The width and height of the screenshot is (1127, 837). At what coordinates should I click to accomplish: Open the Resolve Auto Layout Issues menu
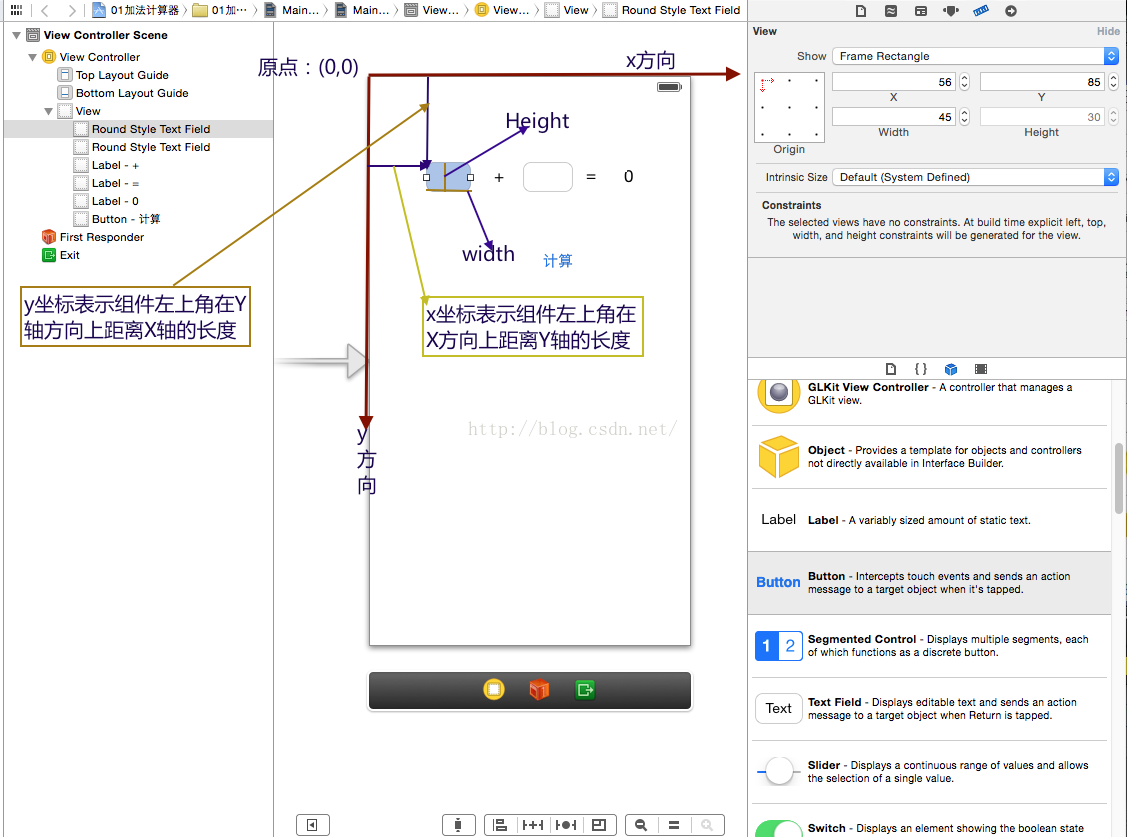tap(566, 825)
